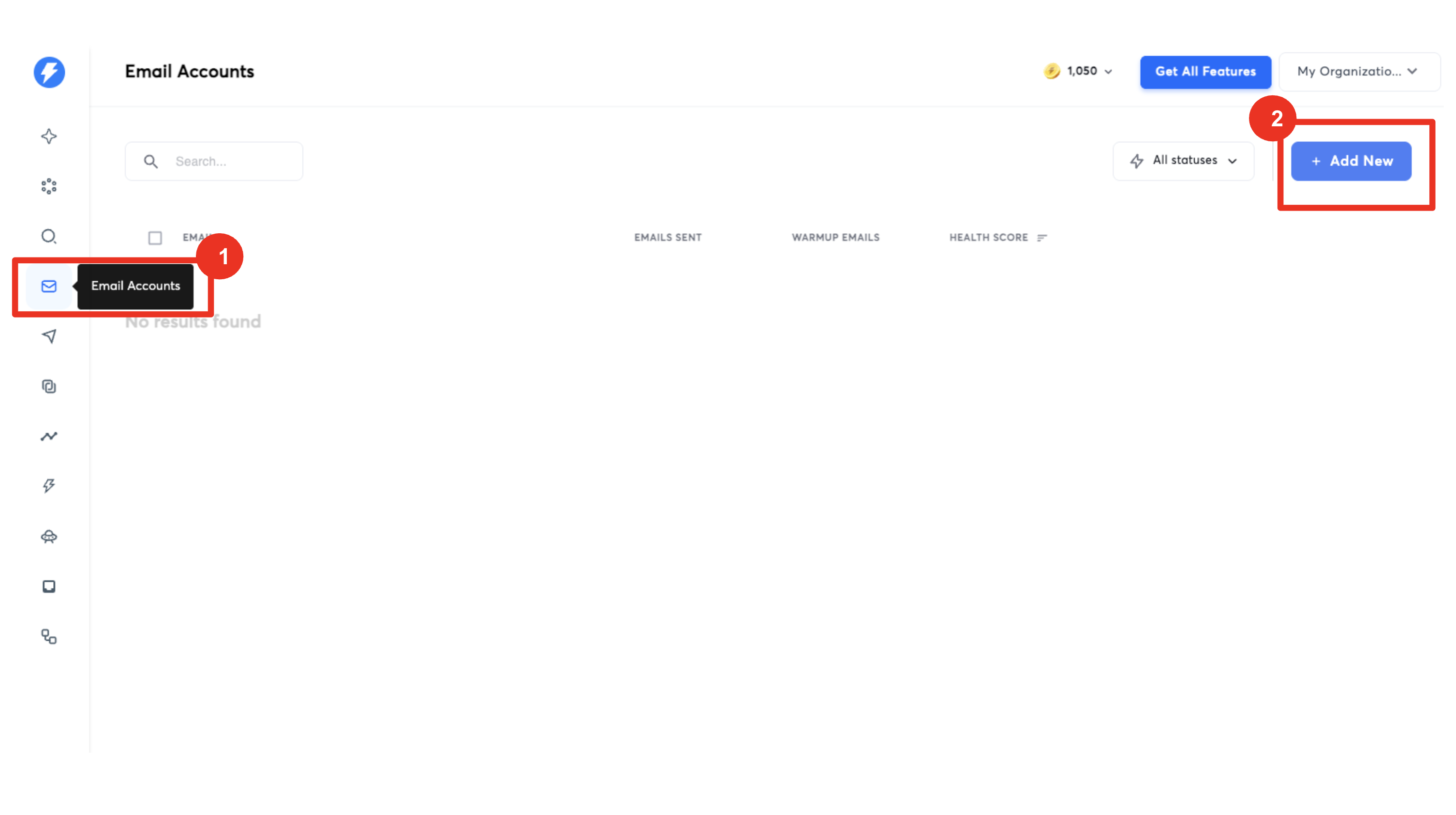The height and width of the screenshot is (815, 1456).
Task: Open the templates copy icon in sidebar
Action: pyautogui.click(x=49, y=386)
